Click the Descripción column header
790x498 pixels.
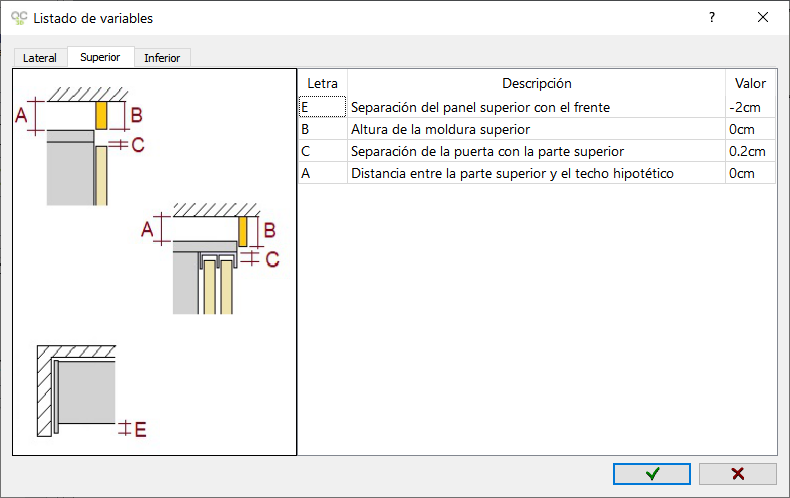coord(537,83)
